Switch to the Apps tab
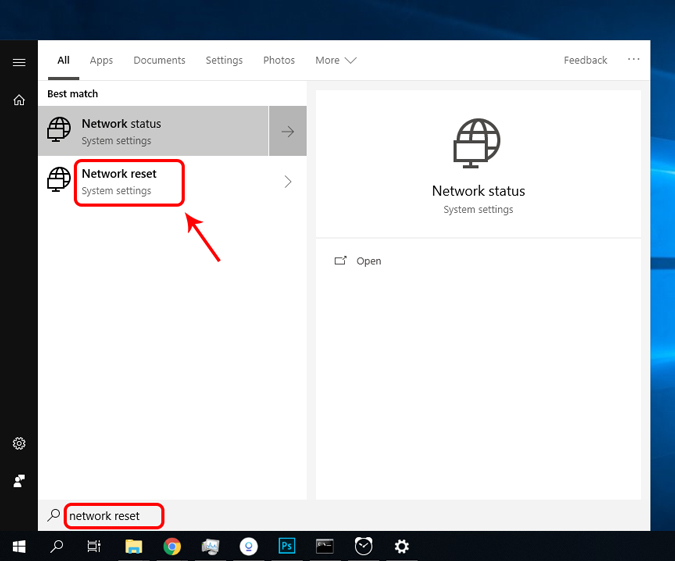This screenshot has height=561, width=675. 101,60
